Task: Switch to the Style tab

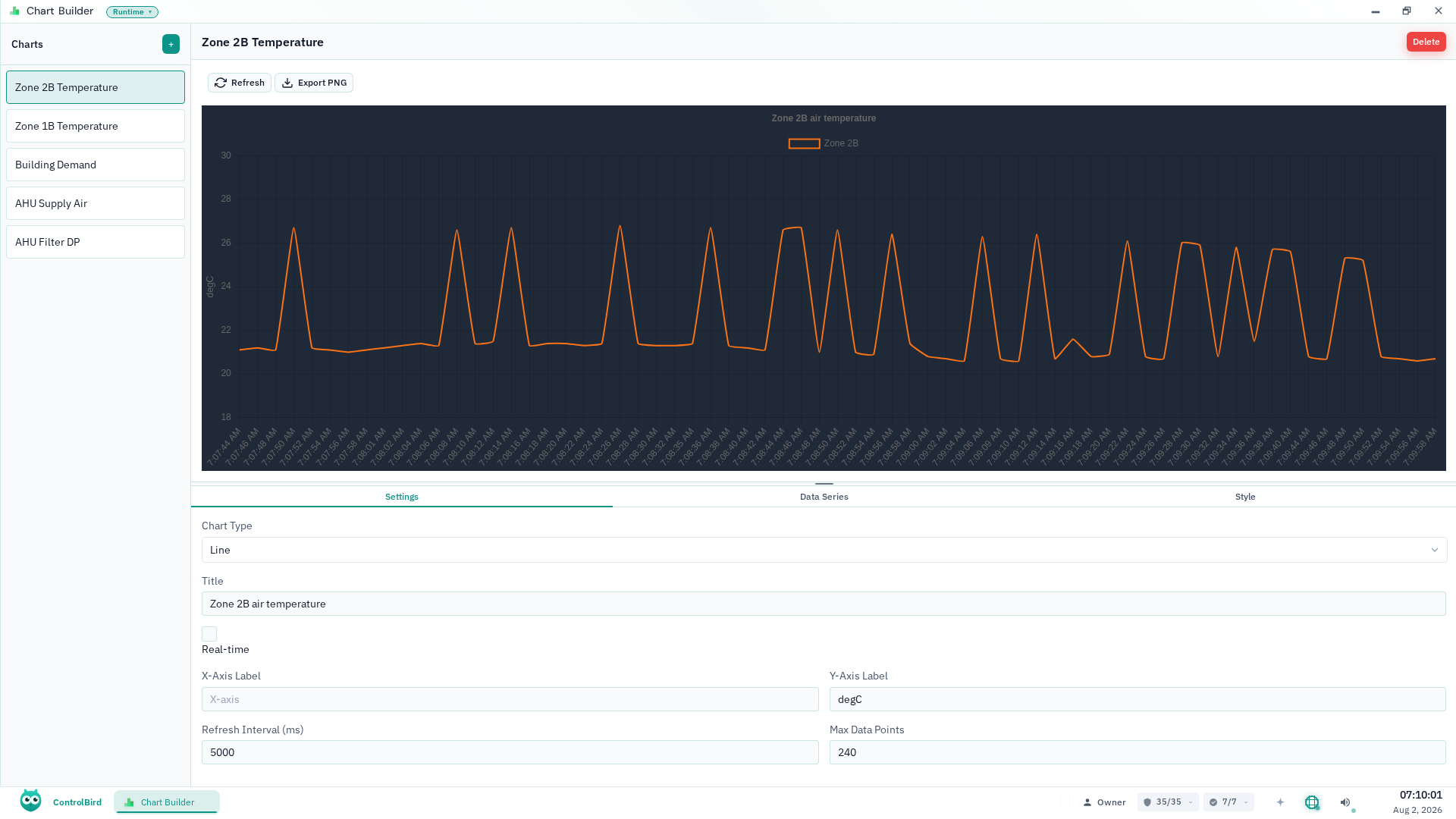Action: [x=1245, y=497]
